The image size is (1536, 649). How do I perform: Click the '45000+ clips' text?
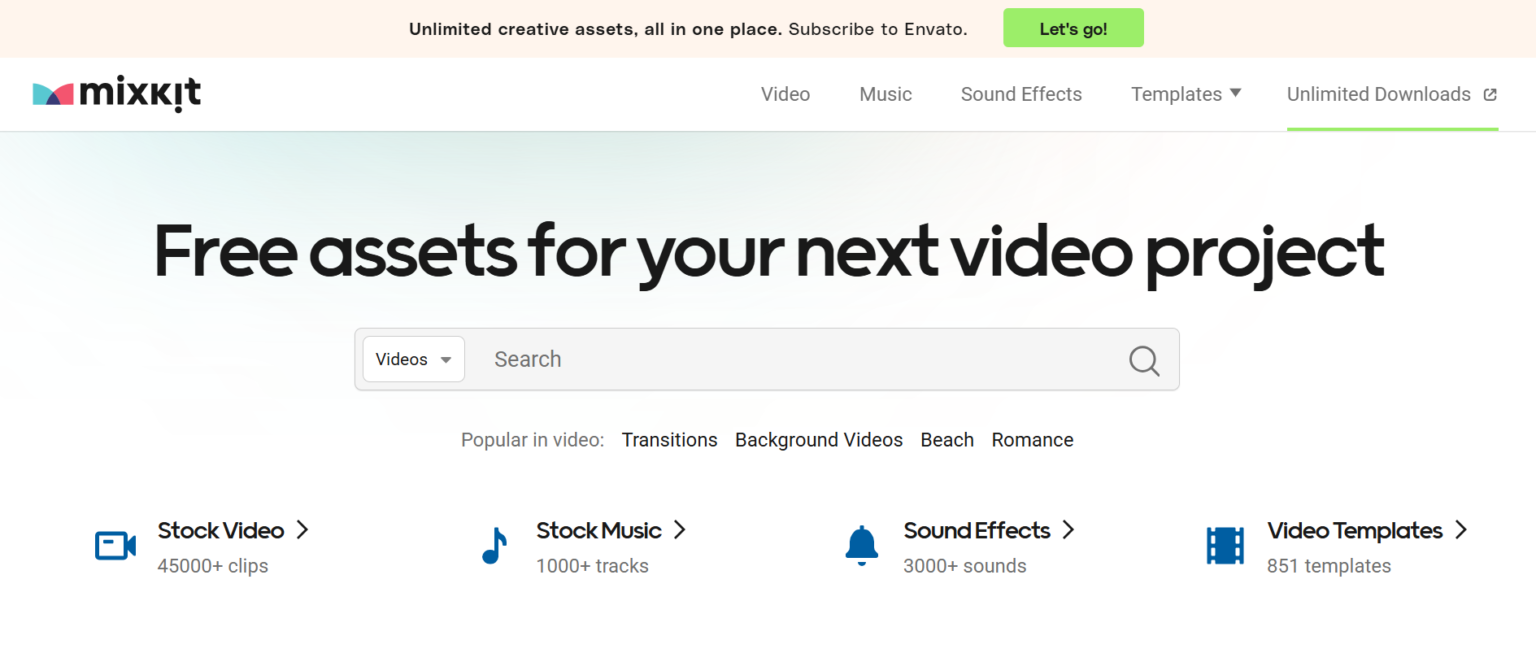pos(213,566)
